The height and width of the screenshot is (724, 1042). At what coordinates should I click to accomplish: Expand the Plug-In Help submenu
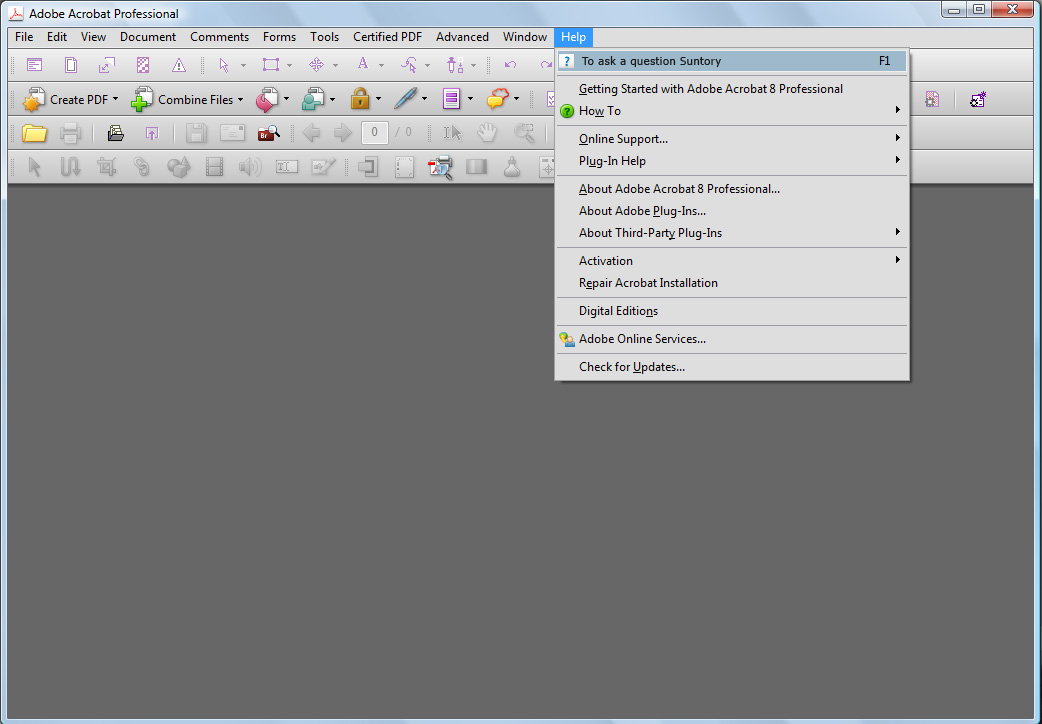tap(732, 161)
